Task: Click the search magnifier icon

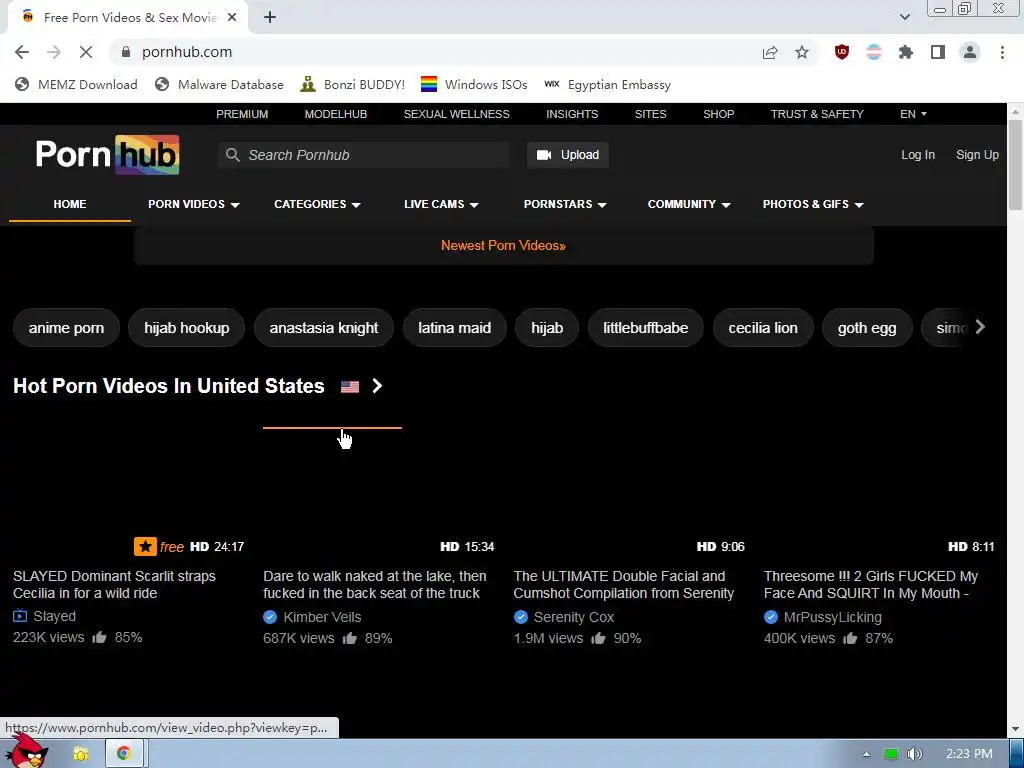Action: click(x=232, y=155)
